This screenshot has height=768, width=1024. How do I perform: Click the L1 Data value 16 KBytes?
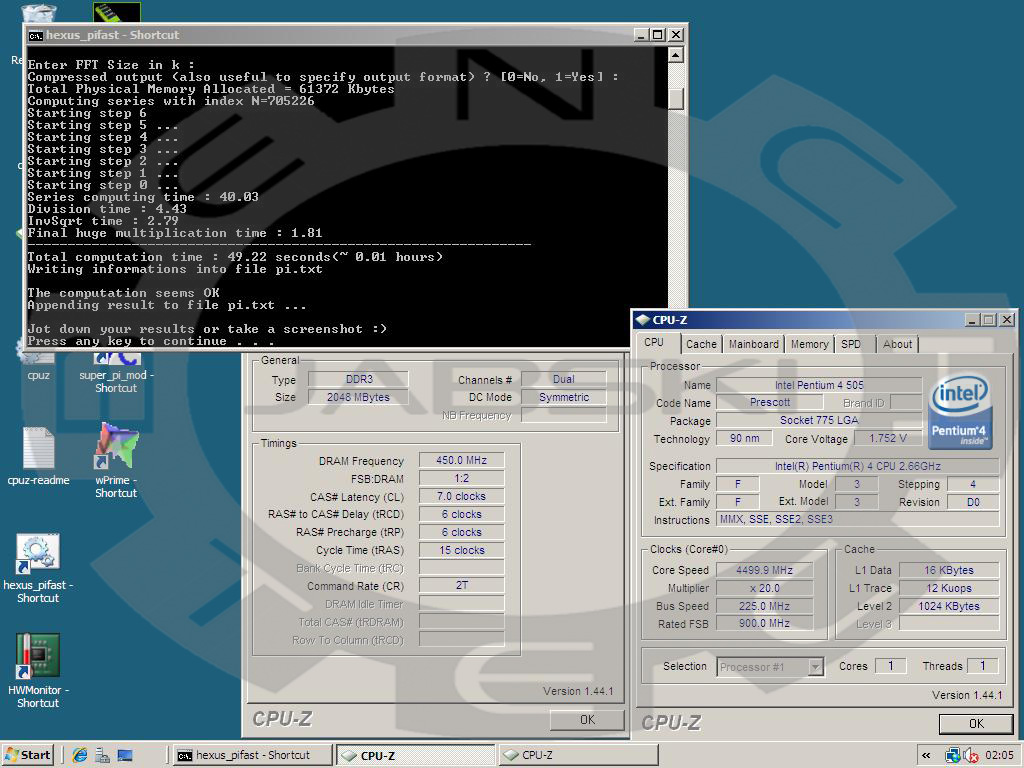(949, 570)
